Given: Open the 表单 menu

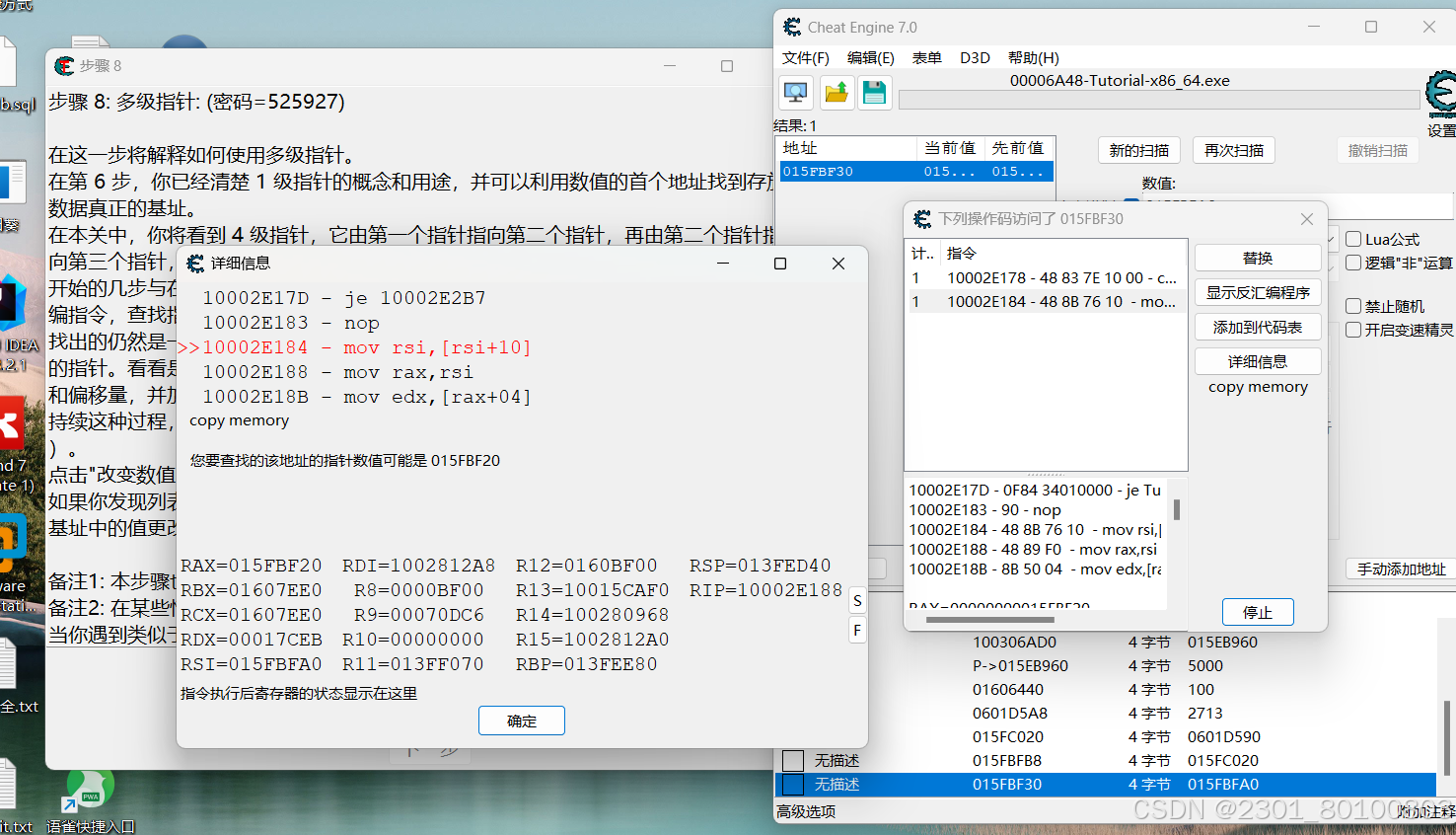Looking at the screenshot, I should [927, 58].
